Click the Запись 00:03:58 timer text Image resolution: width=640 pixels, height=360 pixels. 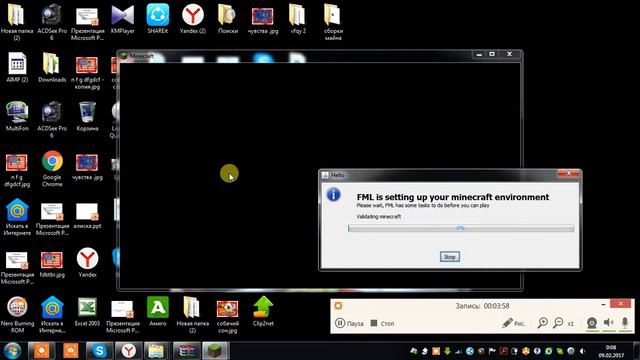pos(482,306)
